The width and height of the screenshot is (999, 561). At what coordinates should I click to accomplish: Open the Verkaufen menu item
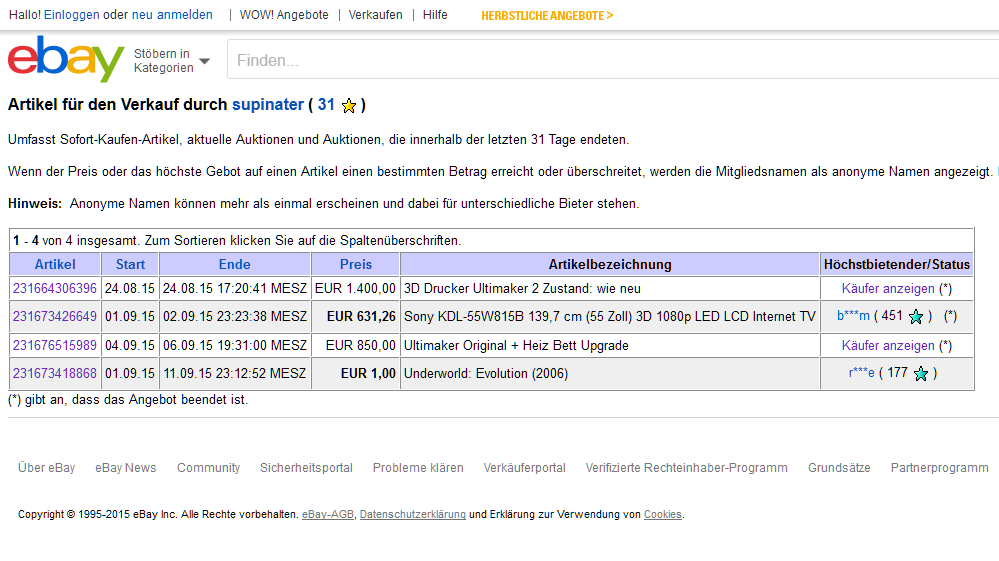tap(376, 15)
